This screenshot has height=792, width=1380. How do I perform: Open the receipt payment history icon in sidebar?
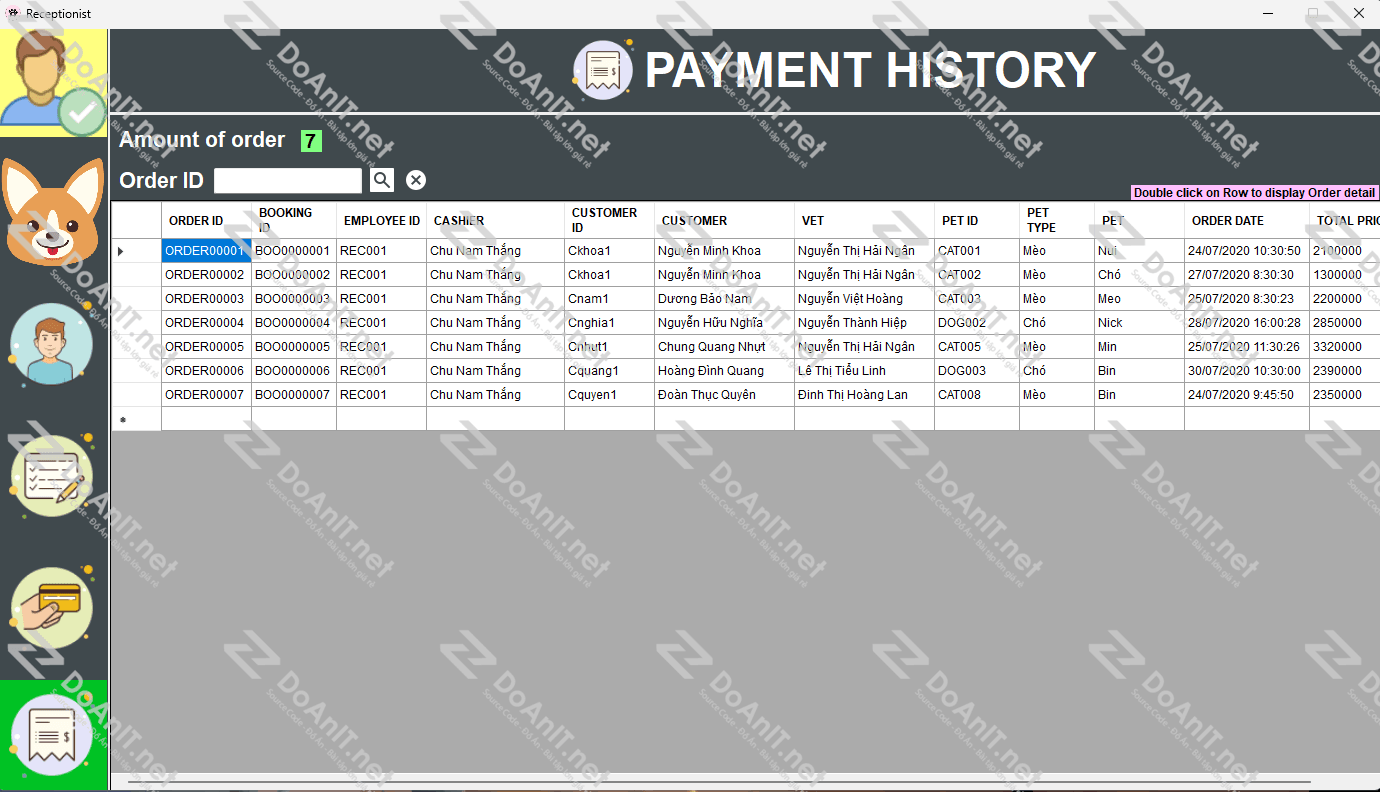coord(54,736)
